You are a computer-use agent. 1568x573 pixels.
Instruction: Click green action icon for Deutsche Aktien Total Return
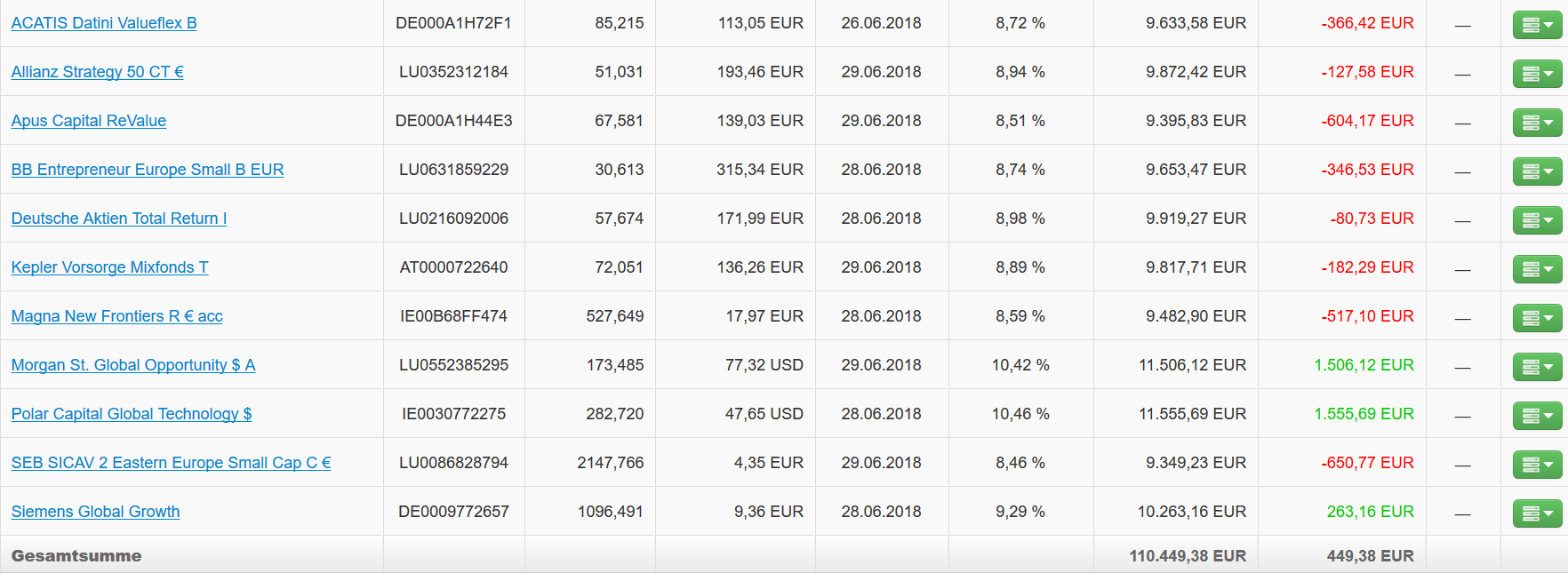point(1537,220)
